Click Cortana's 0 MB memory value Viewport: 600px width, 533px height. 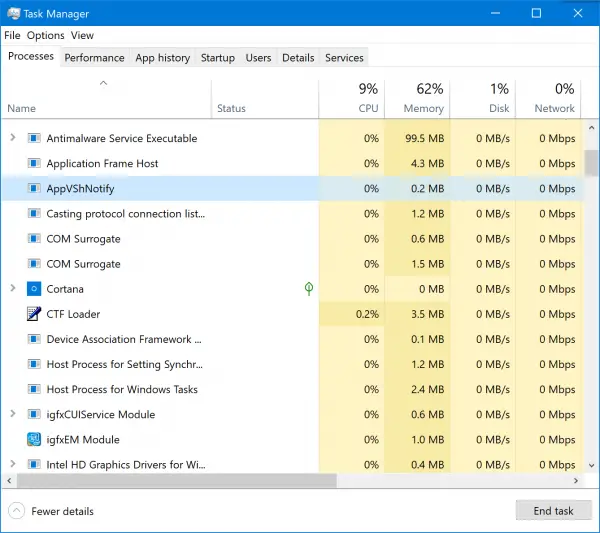[x=432, y=289]
